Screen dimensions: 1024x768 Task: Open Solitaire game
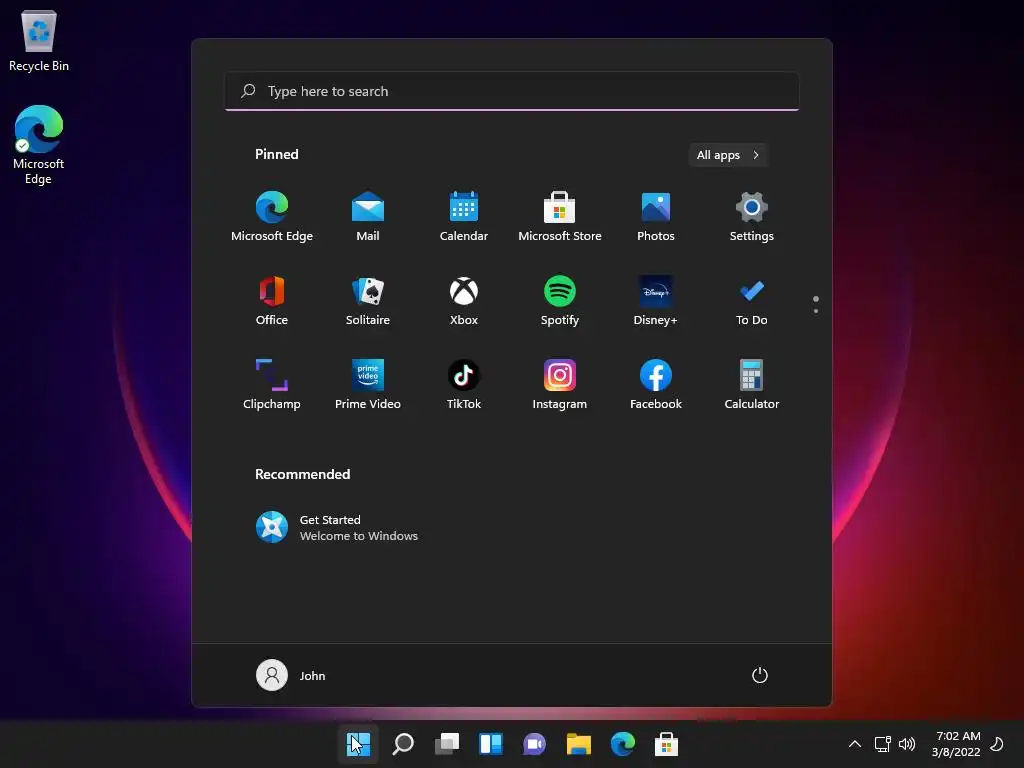point(368,300)
